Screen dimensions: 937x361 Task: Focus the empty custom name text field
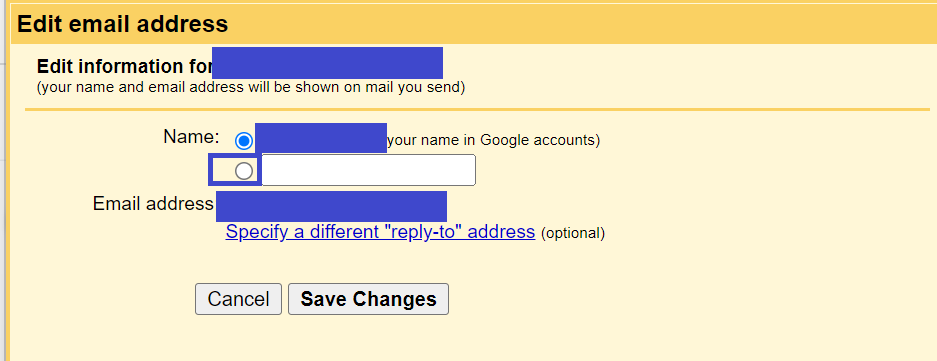tap(369, 170)
